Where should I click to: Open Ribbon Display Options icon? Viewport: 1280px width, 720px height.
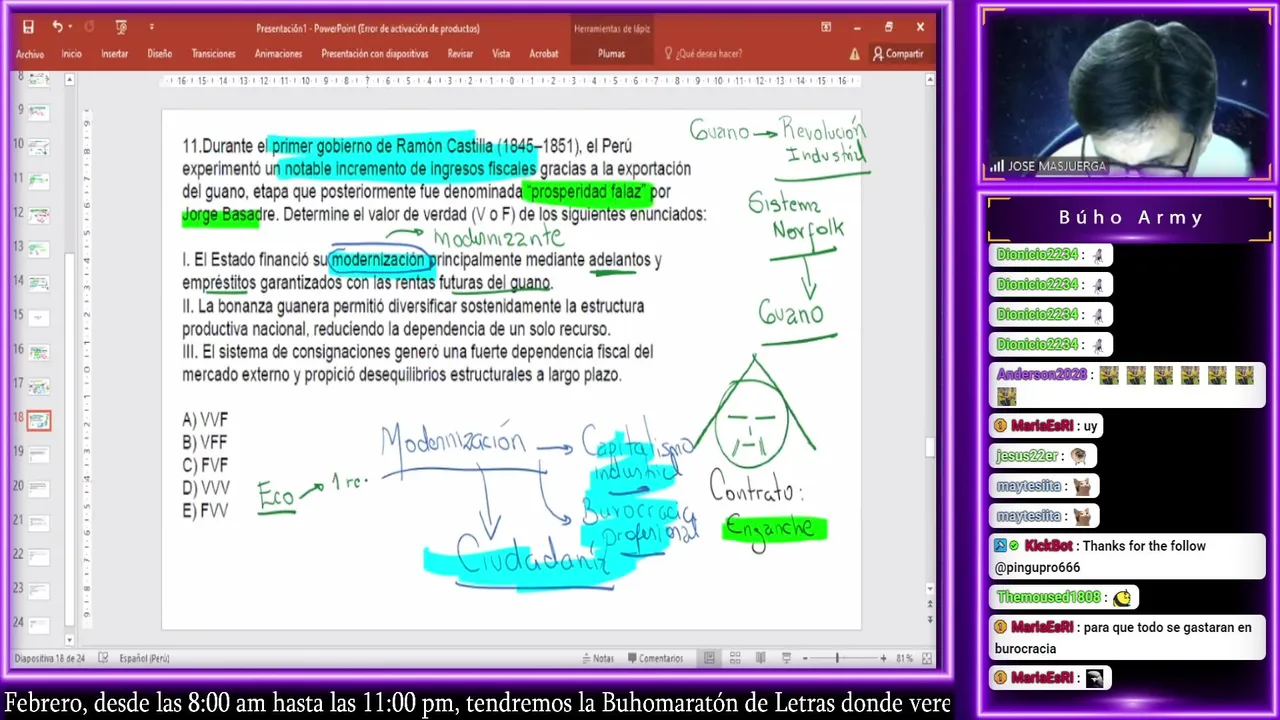point(826,27)
